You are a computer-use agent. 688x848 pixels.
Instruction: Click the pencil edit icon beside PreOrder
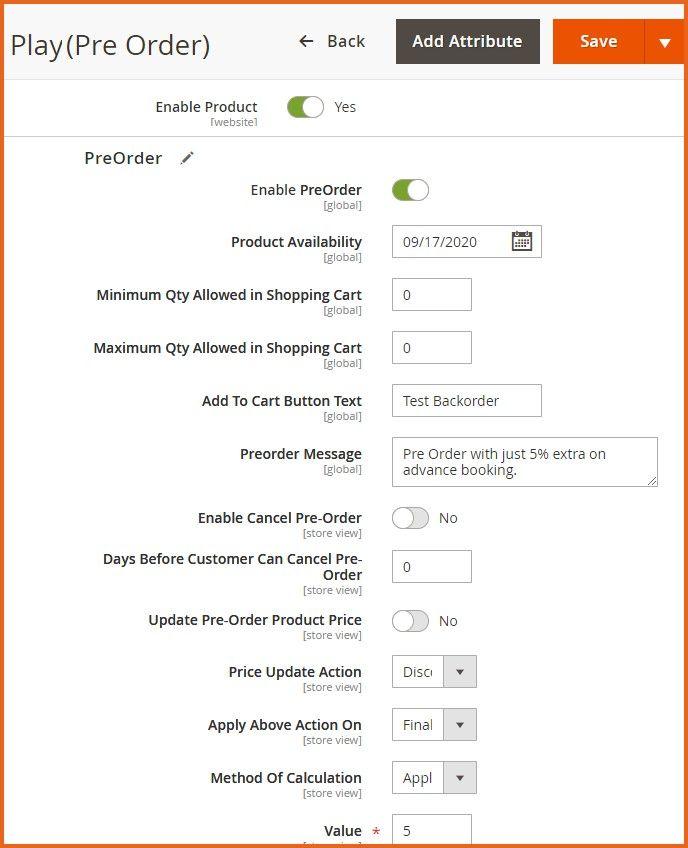(187, 158)
